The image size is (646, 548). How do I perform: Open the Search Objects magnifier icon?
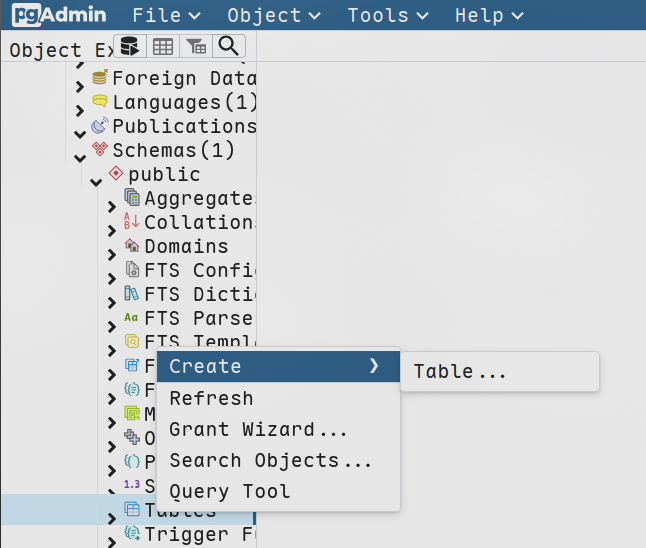pos(229,46)
